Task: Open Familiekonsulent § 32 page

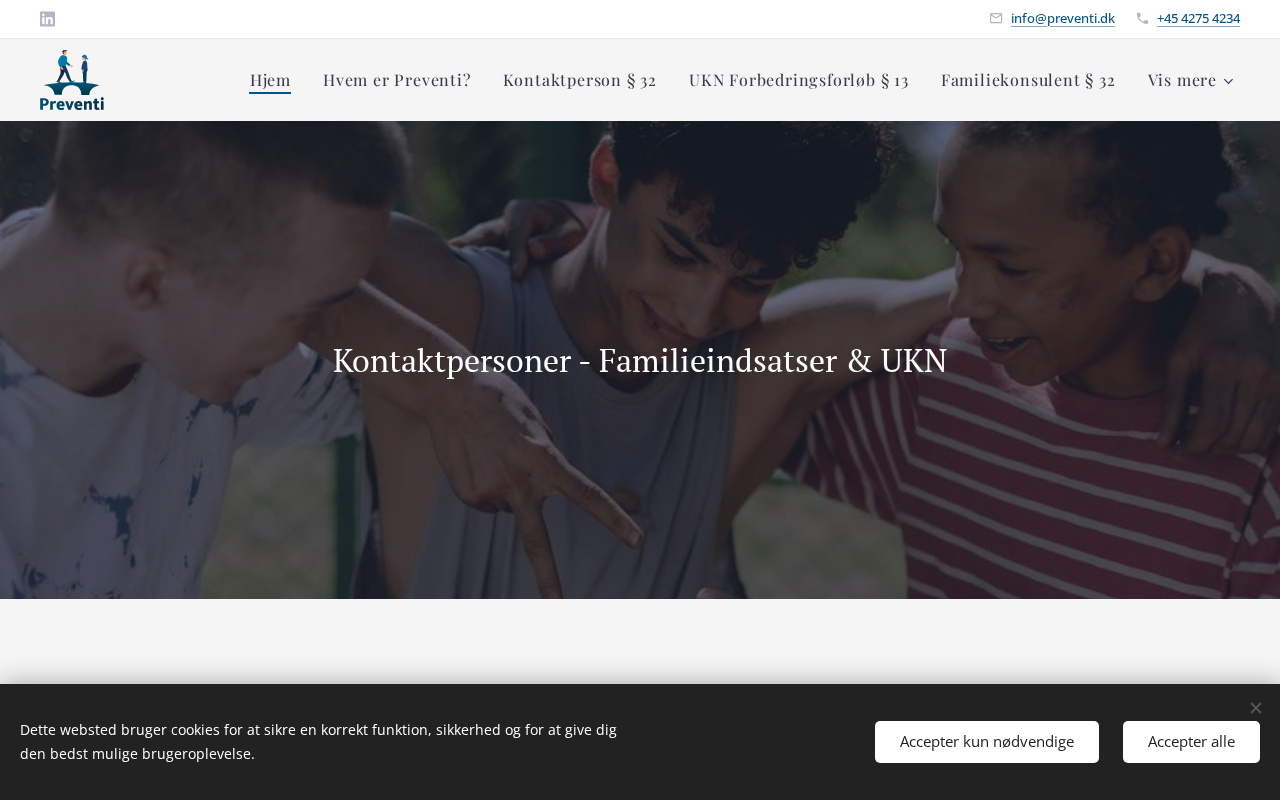Action: tap(1028, 80)
